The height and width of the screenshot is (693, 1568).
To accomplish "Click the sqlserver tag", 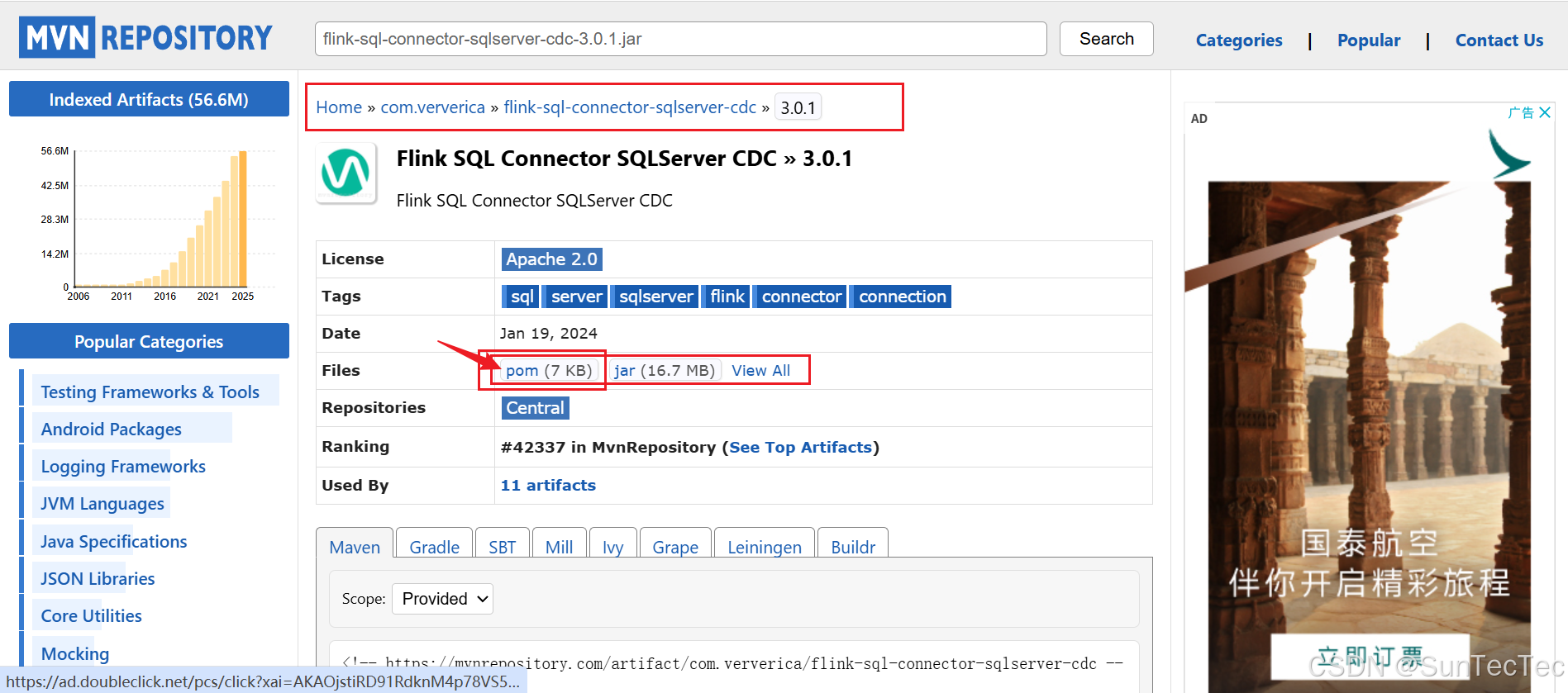I will point(655,297).
